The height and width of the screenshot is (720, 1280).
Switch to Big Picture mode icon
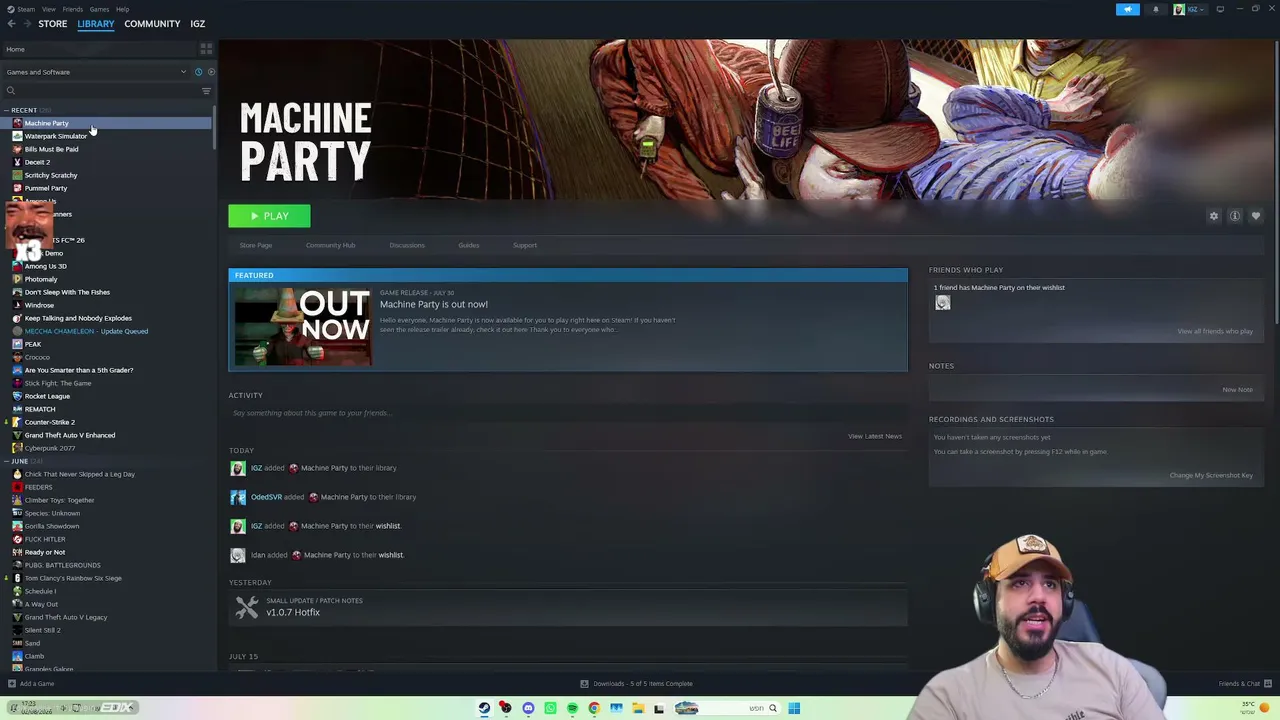tap(1220, 9)
